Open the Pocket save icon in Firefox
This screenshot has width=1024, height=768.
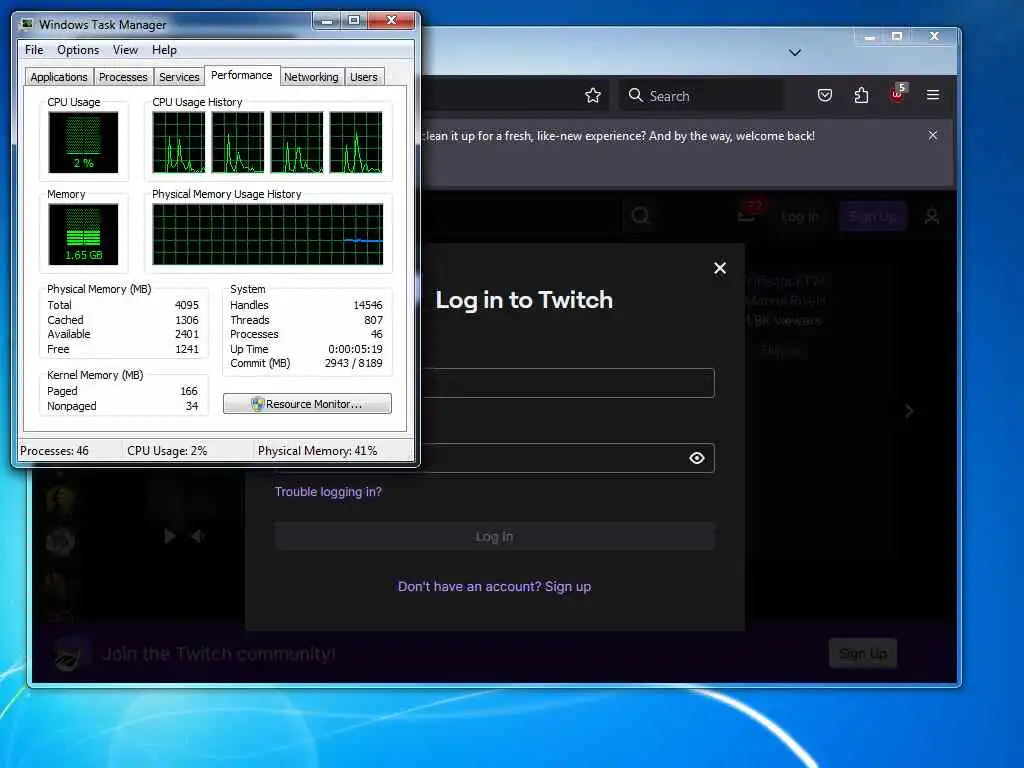click(x=825, y=95)
